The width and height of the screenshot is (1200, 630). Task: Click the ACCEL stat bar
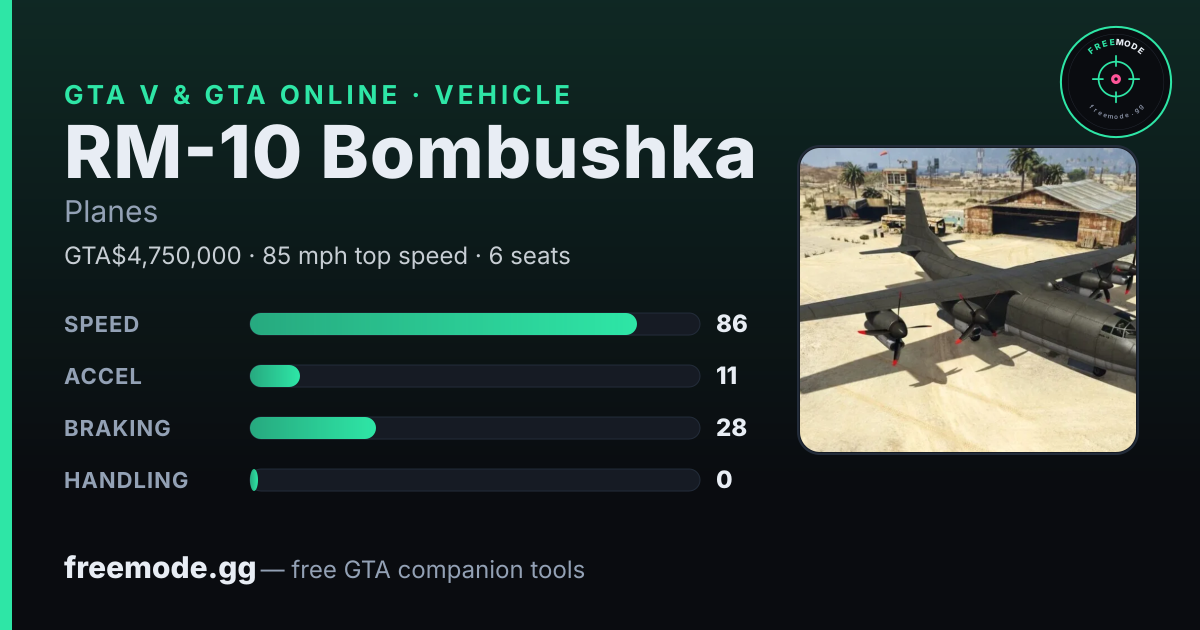coord(474,376)
